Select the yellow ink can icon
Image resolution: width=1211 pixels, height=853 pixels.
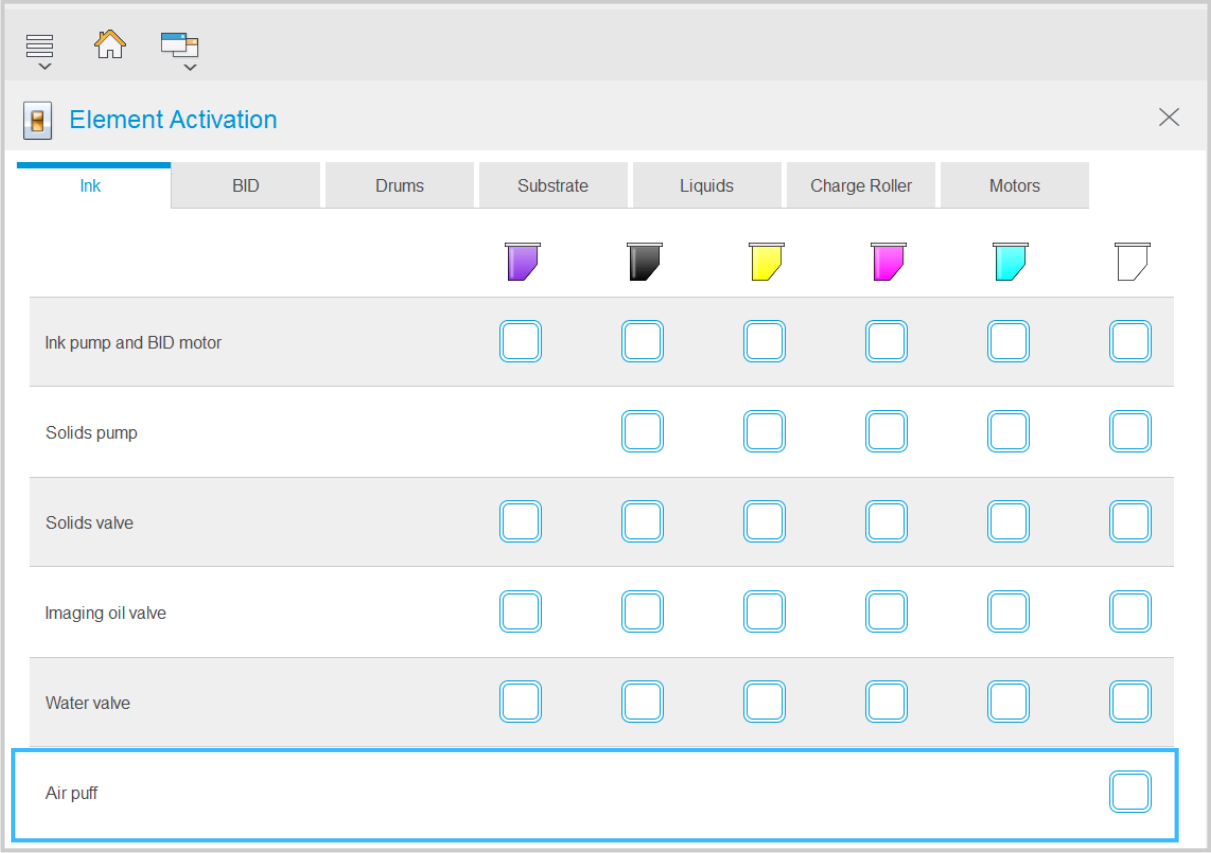tap(766, 261)
